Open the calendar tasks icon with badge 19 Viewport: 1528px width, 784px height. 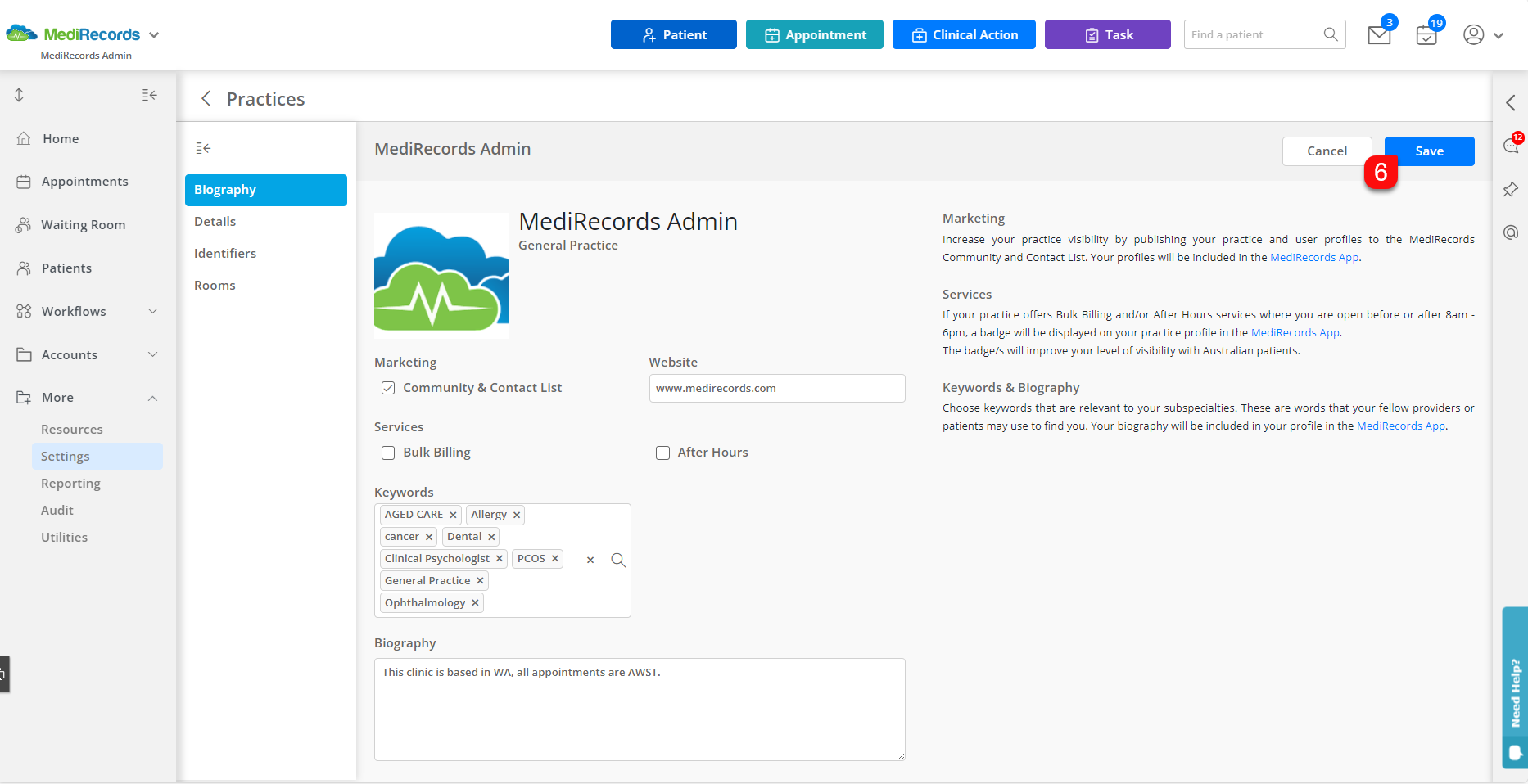1426,35
